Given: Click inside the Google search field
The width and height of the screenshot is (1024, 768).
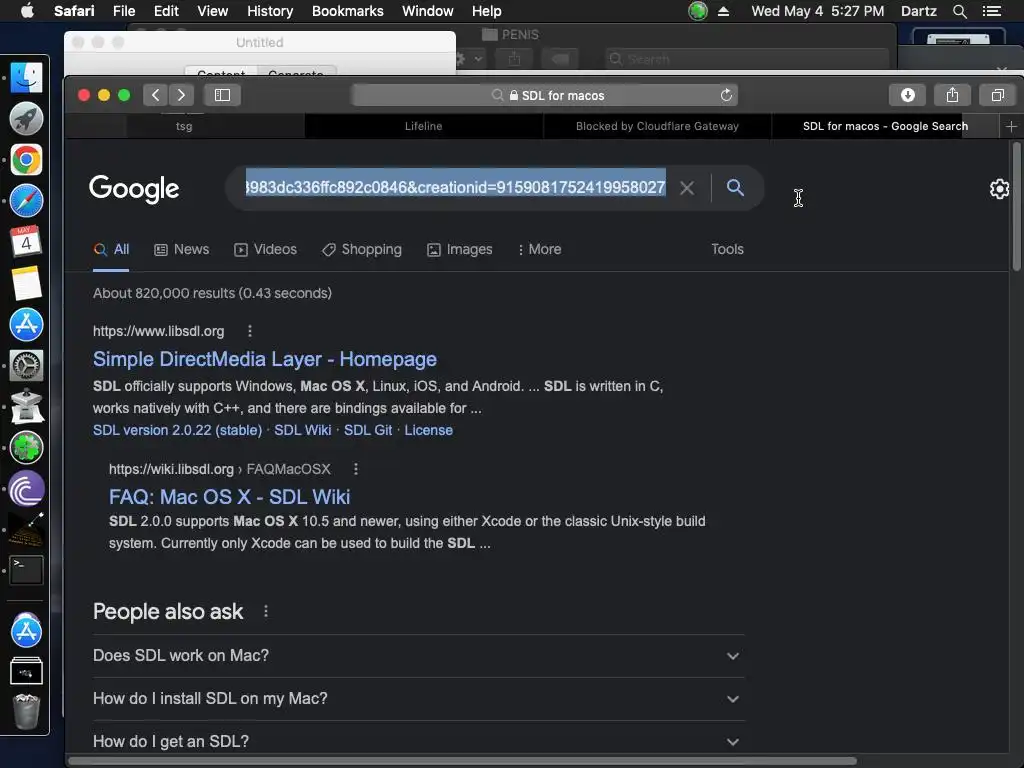Looking at the screenshot, I should point(455,188).
